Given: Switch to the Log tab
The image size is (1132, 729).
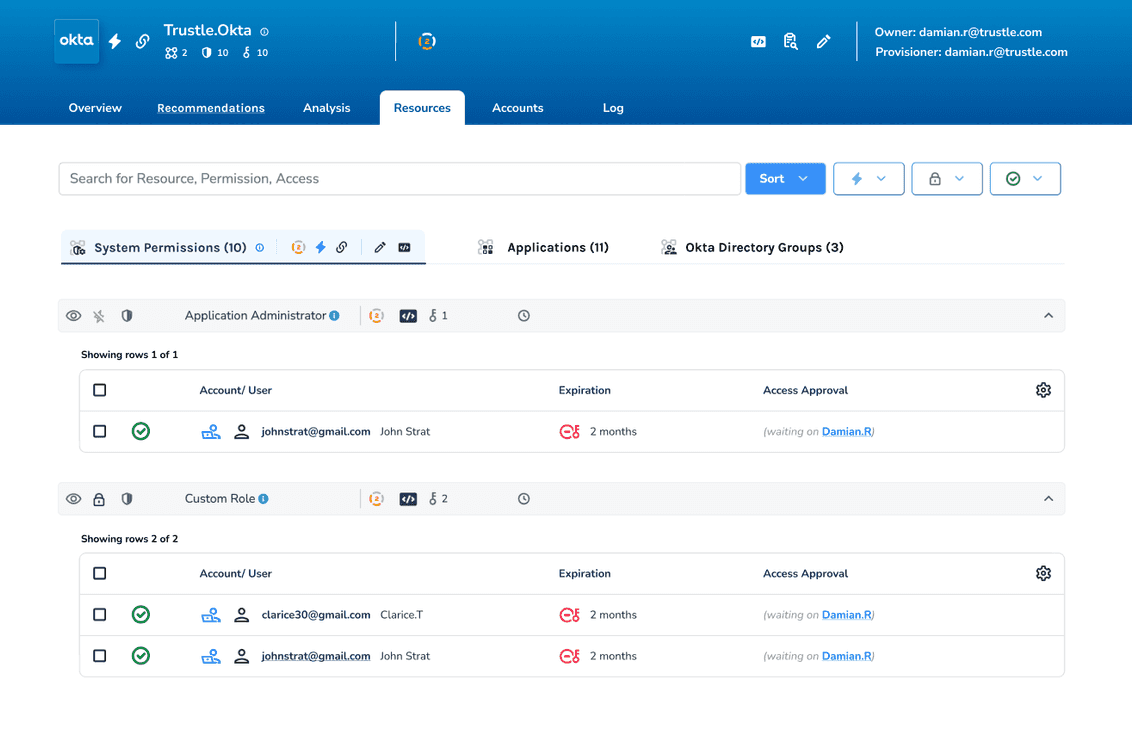Looking at the screenshot, I should [x=613, y=108].
